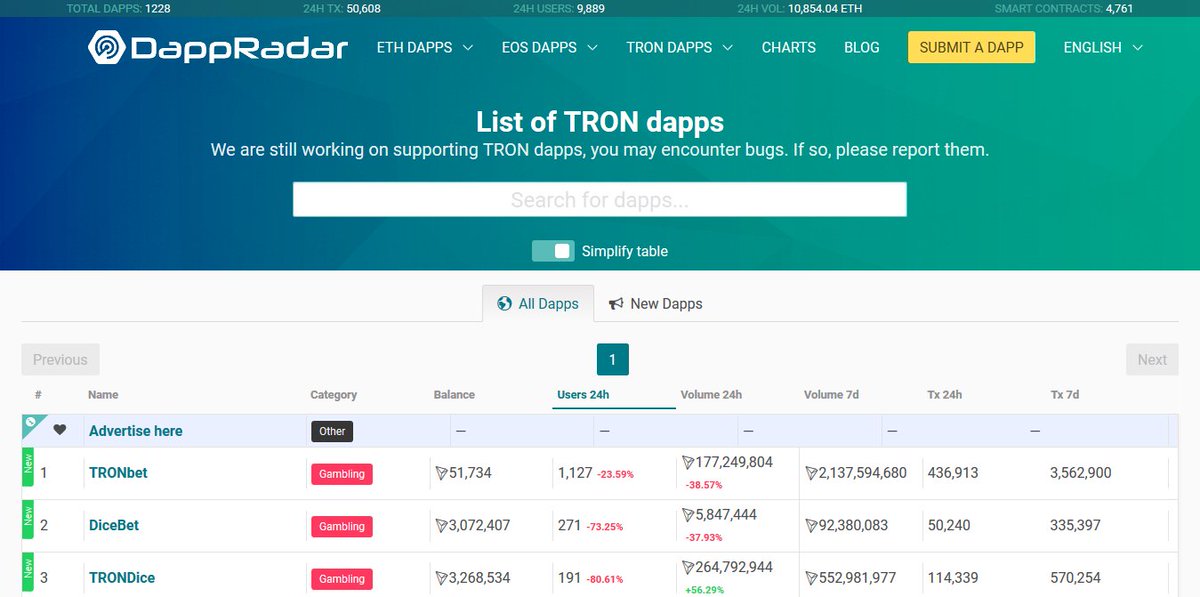1200x597 pixels.
Task: Click the DappRadar logo icon
Action: tap(107, 47)
